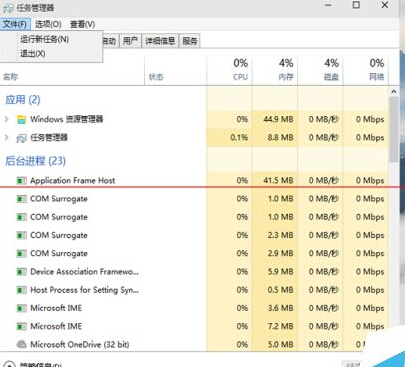The height and width of the screenshot is (367, 405).
Task: Choose 运行新任务(N) from the file menu
Action: [x=45, y=39]
